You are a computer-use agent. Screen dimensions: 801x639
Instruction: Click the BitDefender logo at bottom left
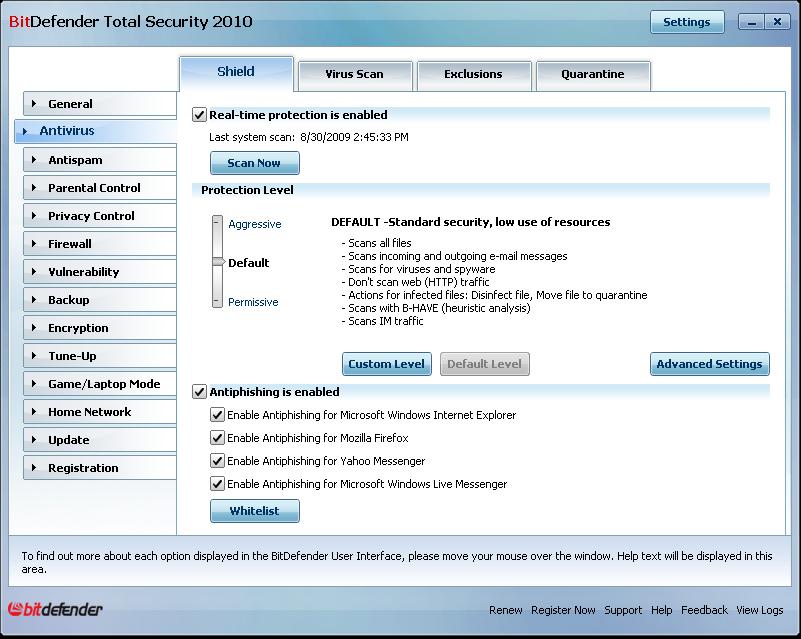tap(55, 609)
